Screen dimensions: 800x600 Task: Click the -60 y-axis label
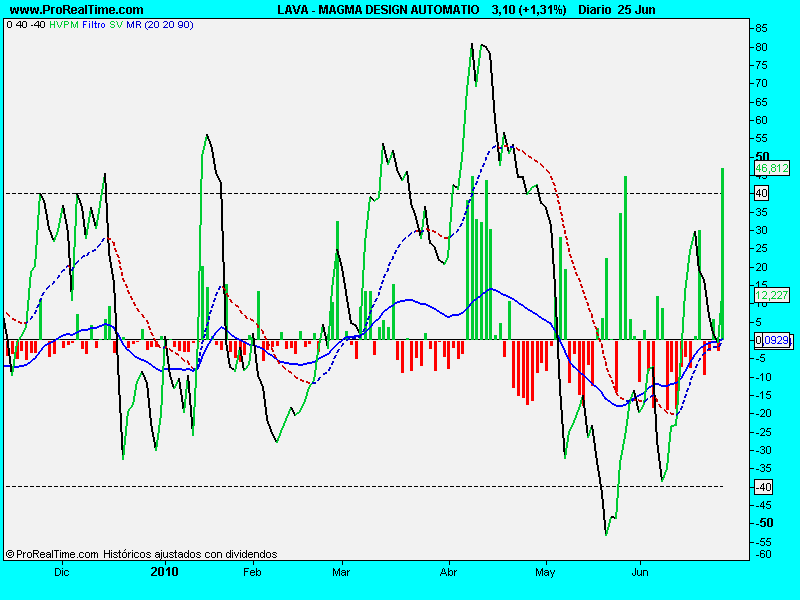pyautogui.click(x=763, y=555)
